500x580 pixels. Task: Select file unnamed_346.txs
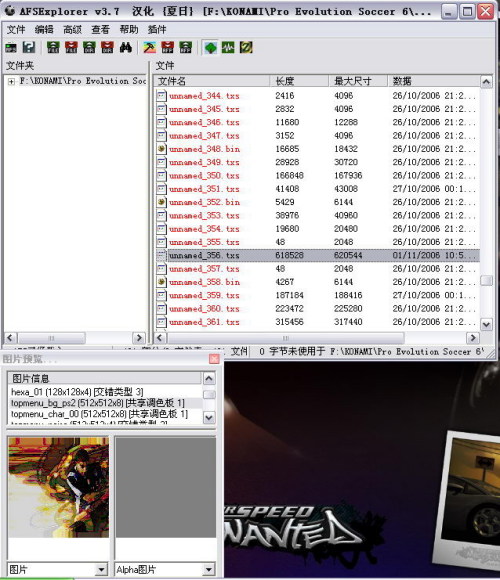[x=204, y=122]
